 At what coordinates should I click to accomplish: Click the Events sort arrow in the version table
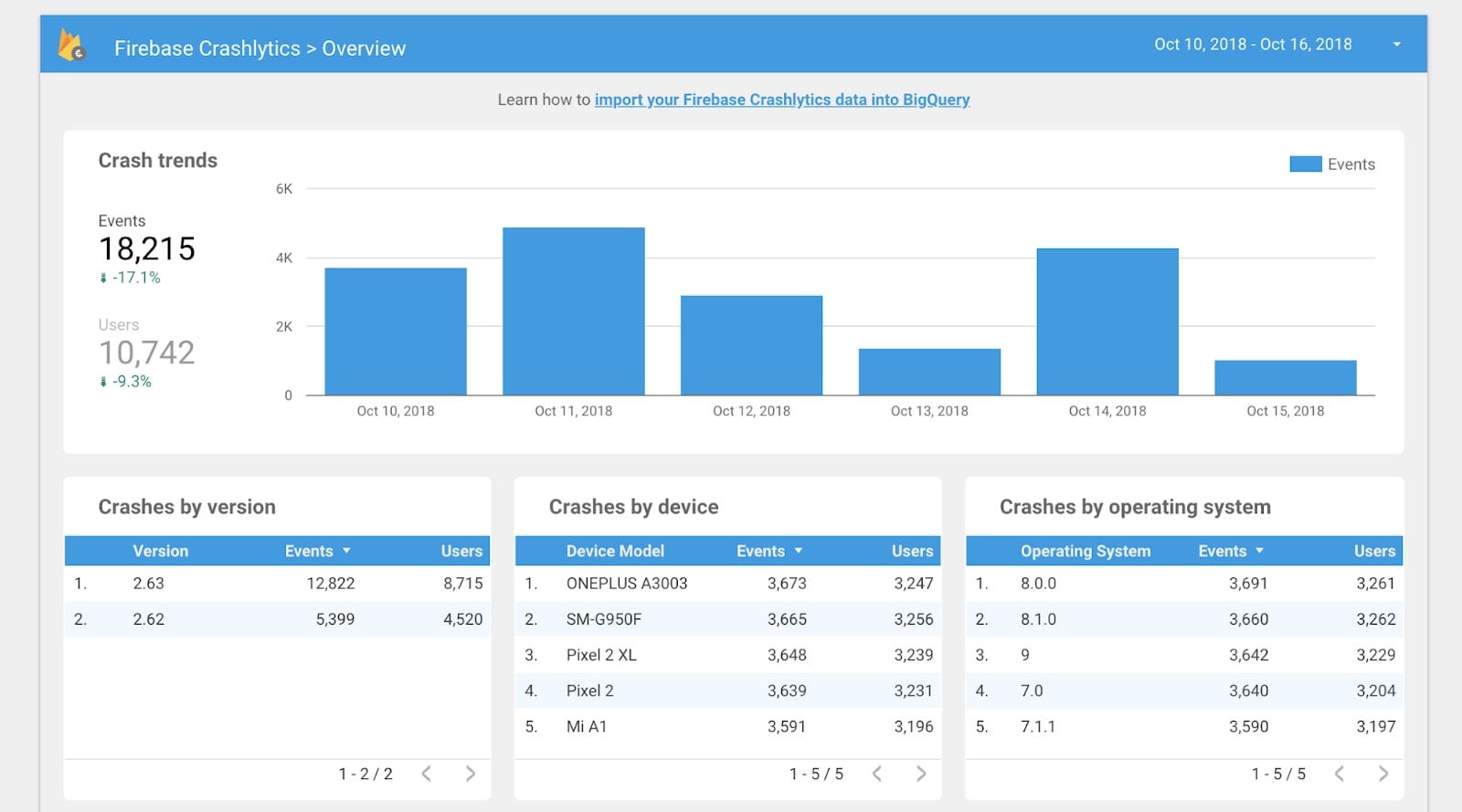pos(346,551)
